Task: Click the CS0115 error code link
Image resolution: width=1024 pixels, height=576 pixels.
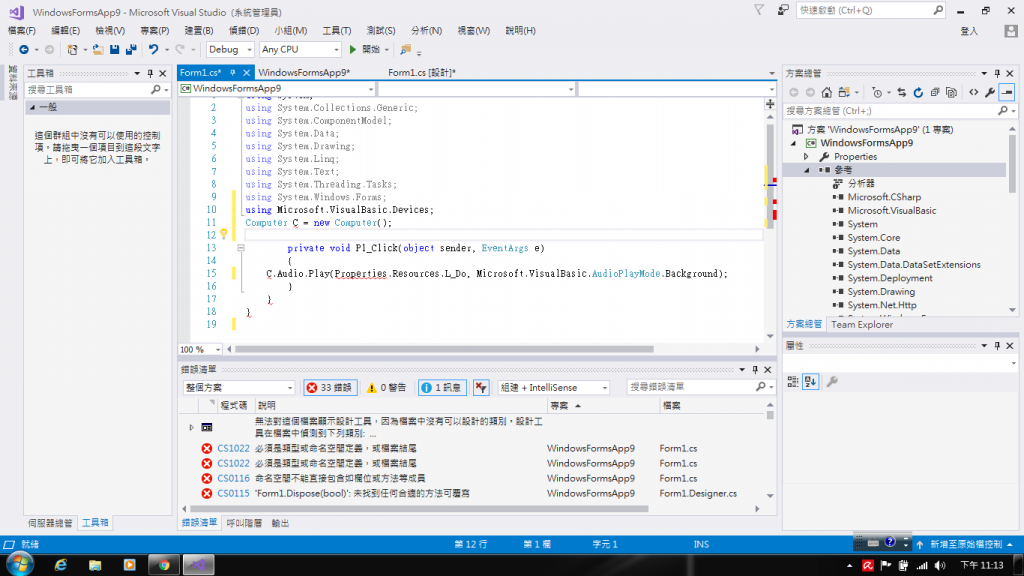Action: (233, 493)
